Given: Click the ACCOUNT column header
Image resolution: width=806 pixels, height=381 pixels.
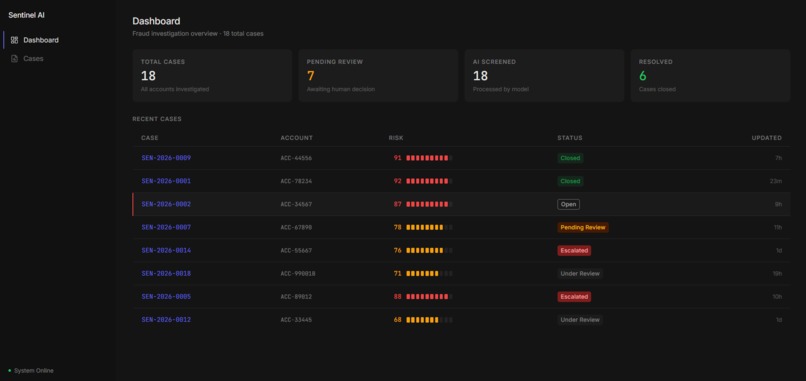Looking at the screenshot, I should (x=297, y=138).
